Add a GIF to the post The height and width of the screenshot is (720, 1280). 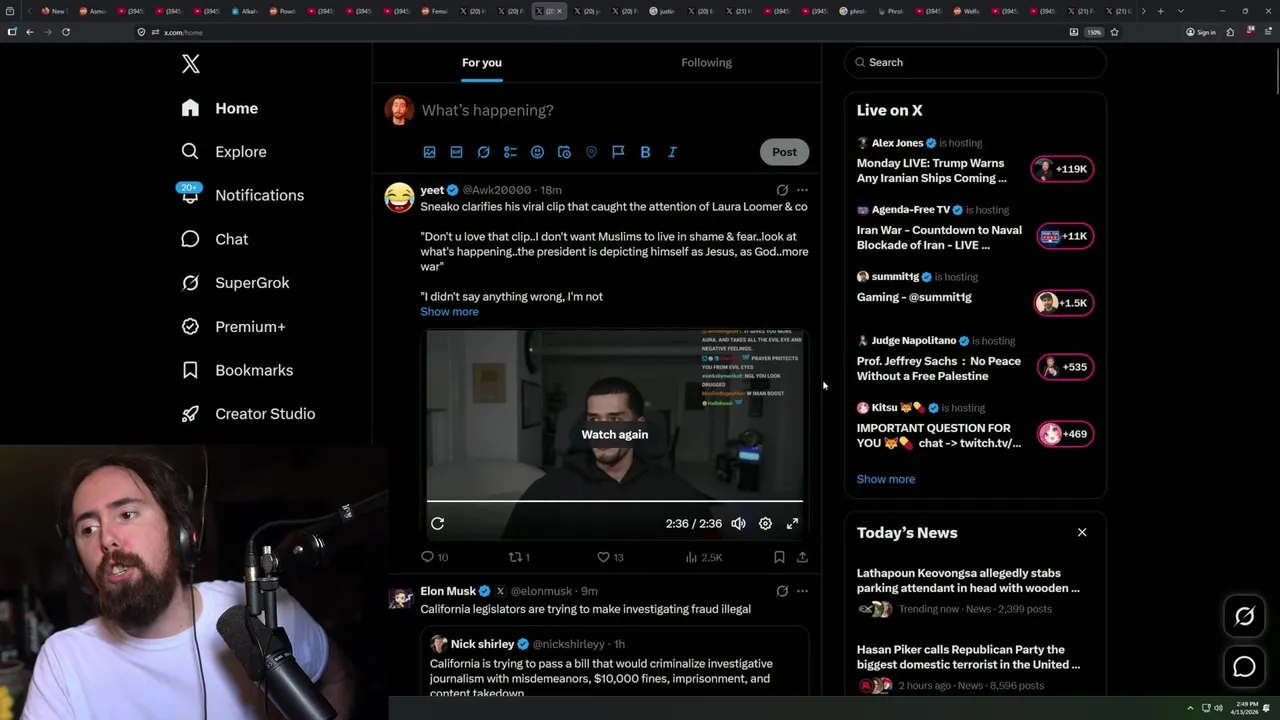point(456,152)
